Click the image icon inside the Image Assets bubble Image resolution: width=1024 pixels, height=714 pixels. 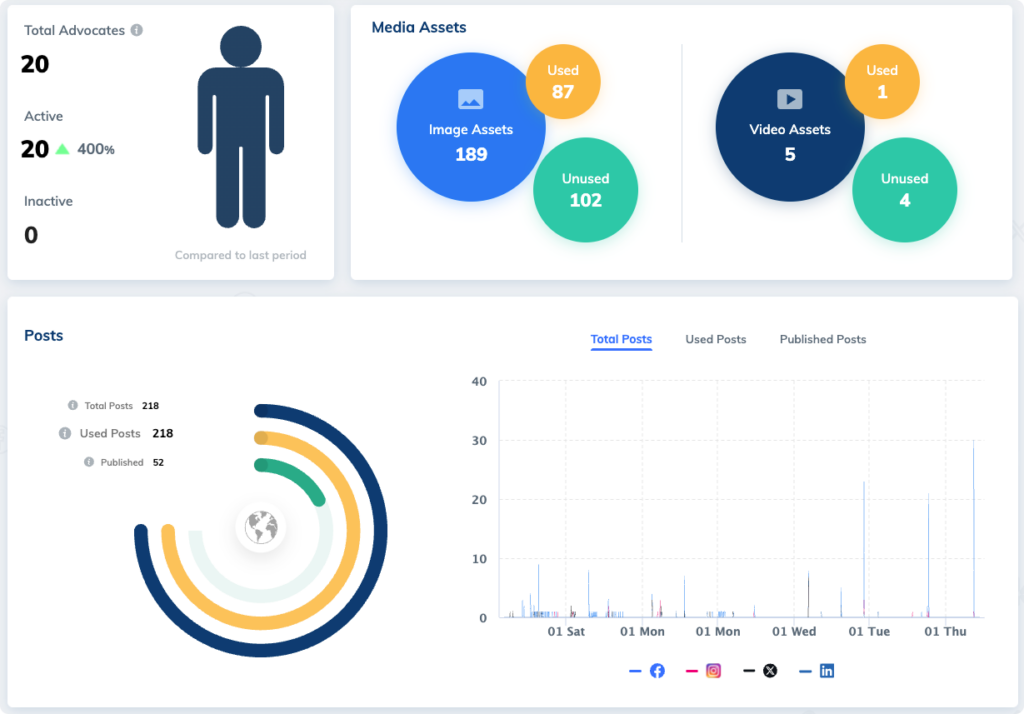[470, 97]
